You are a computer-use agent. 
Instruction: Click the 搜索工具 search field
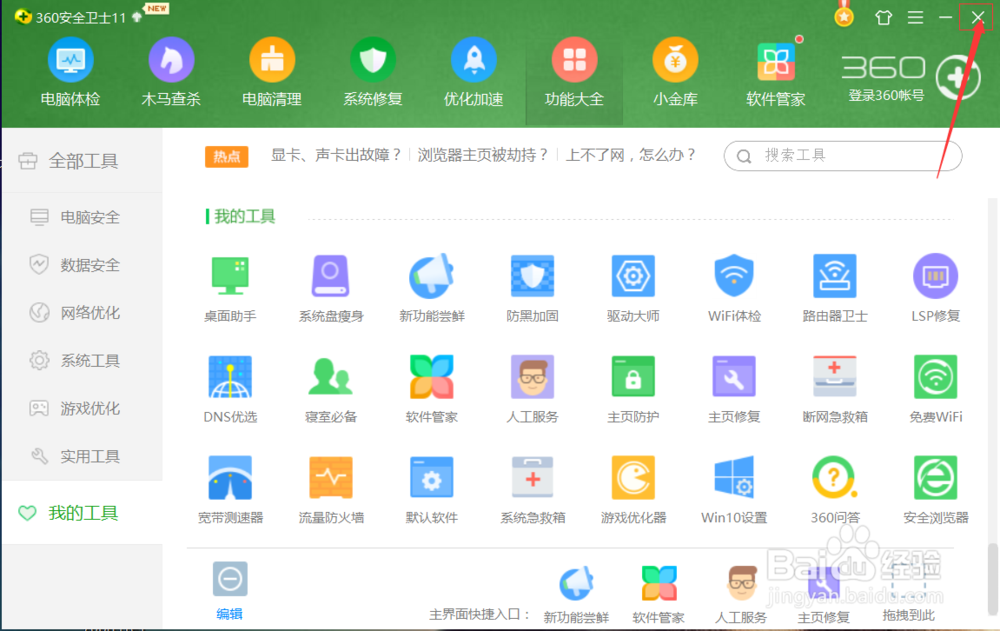click(x=842, y=156)
